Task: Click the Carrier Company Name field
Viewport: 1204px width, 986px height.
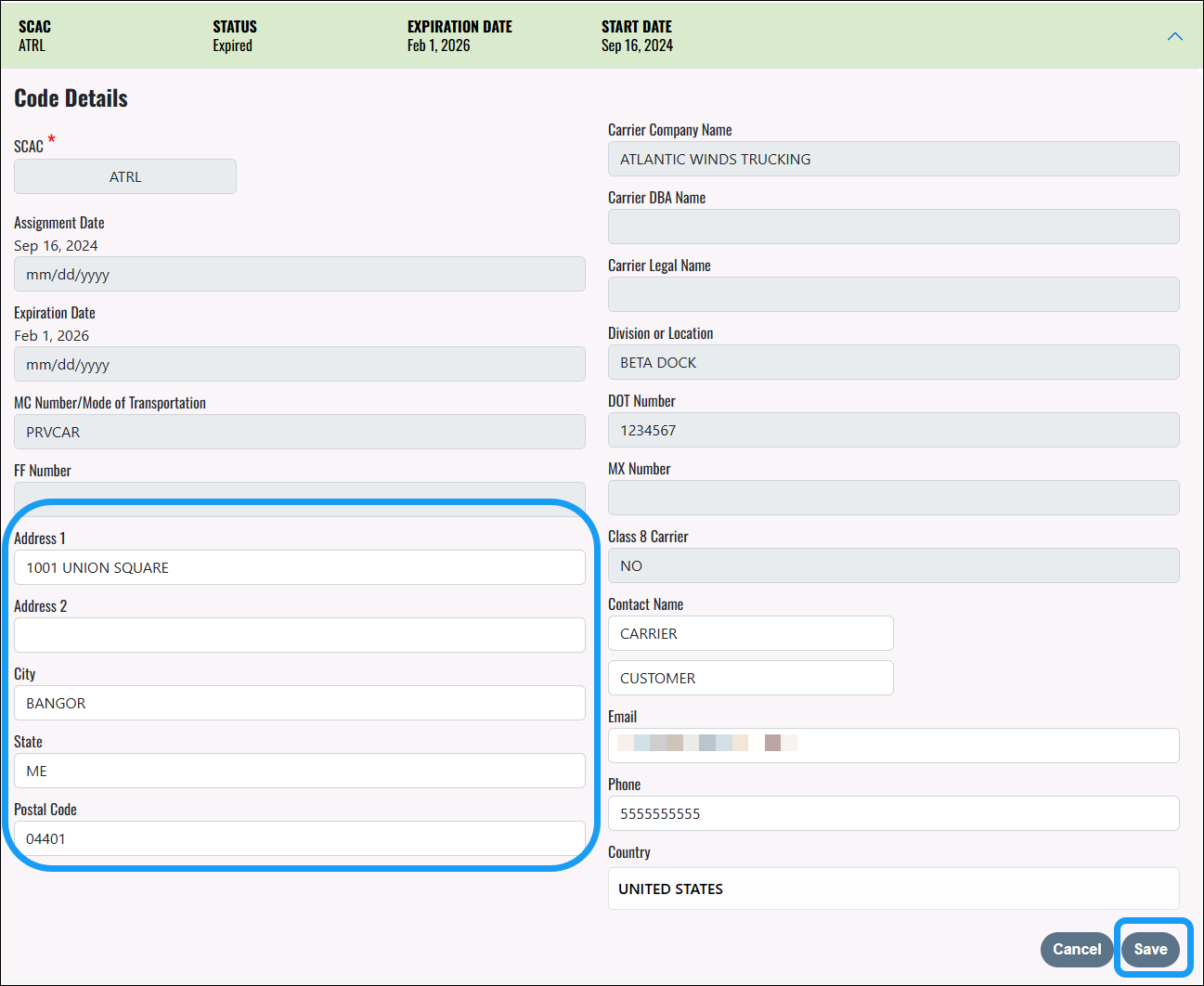Action: [893, 159]
